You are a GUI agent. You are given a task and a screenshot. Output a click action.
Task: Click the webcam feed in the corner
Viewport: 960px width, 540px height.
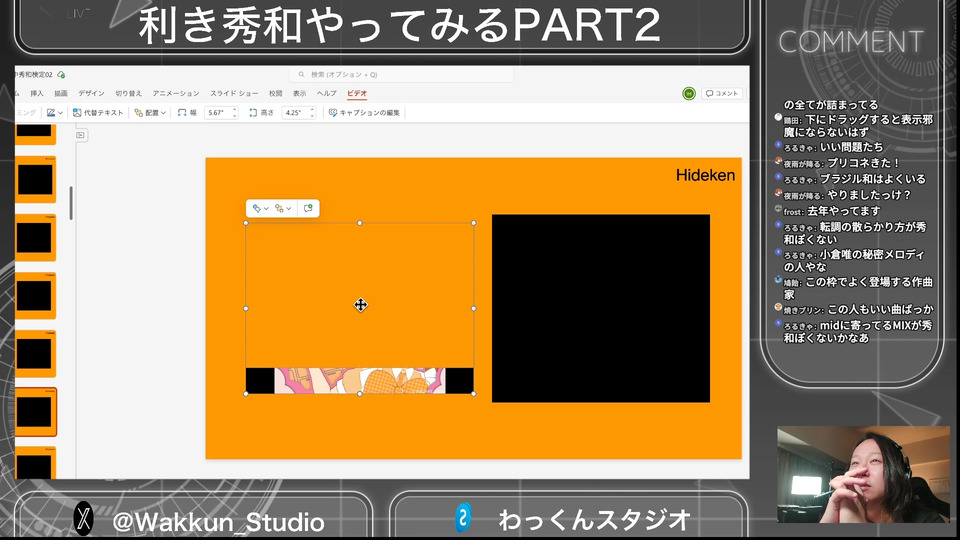(863, 474)
